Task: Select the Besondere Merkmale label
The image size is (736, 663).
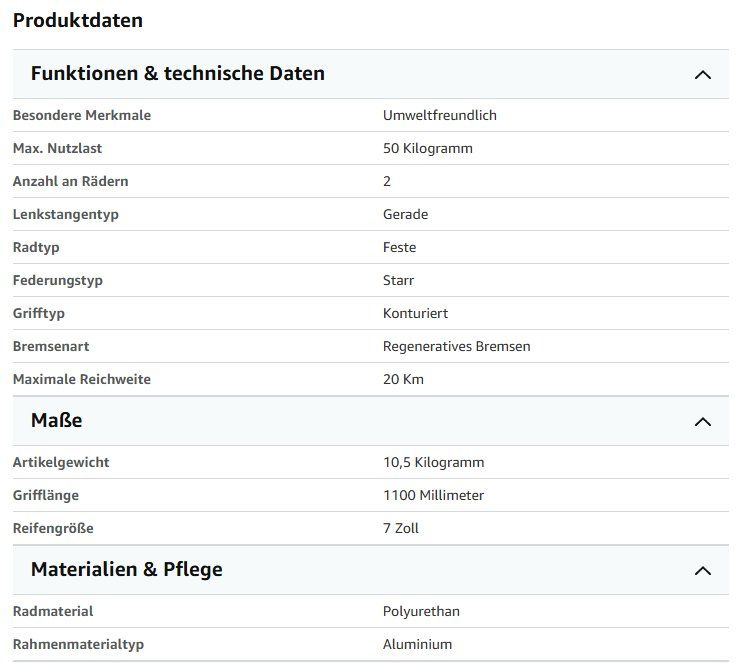Action: 82,115
